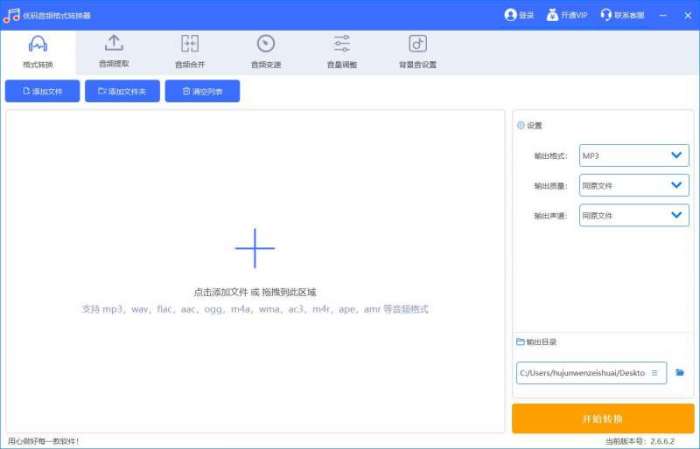Screen dimensions: 700x449
Task: Open the 音频提取 audio extraction tab
Action: pos(114,52)
